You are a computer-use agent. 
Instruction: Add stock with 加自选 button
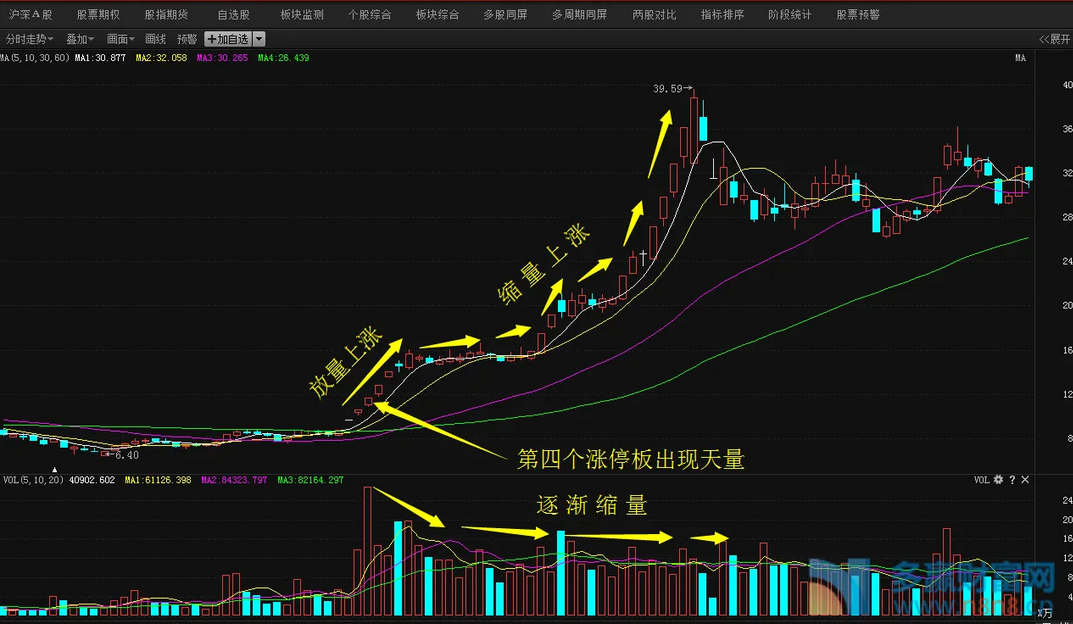229,40
